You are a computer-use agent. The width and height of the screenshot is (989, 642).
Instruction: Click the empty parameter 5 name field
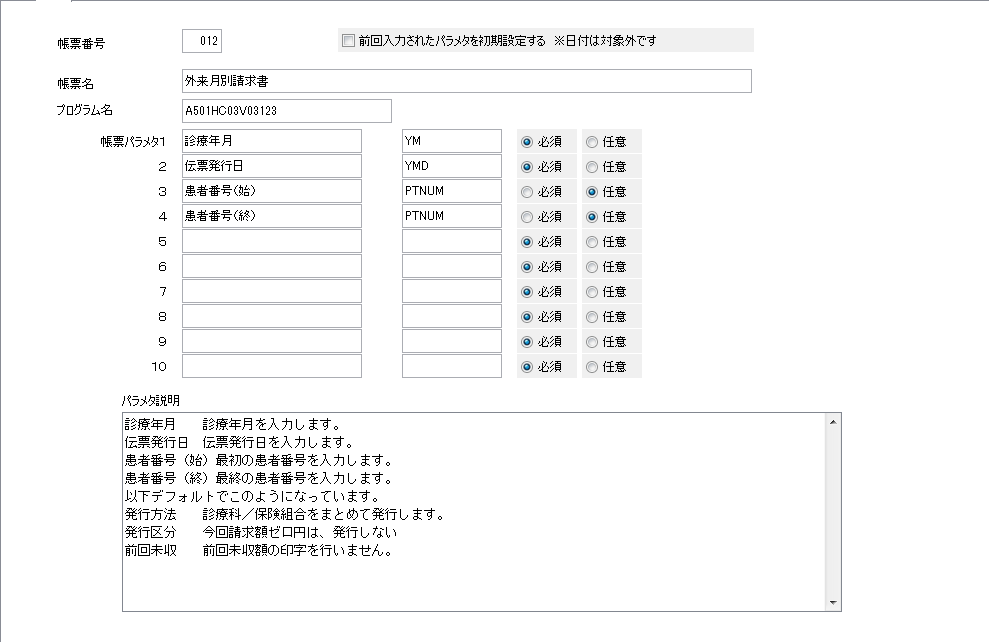click(271, 241)
